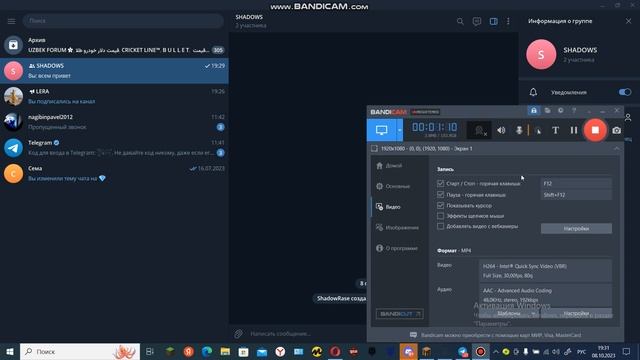Click the attach file paperclip icon
The height and width of the screenshot is (360, 640).
point(239,334)
